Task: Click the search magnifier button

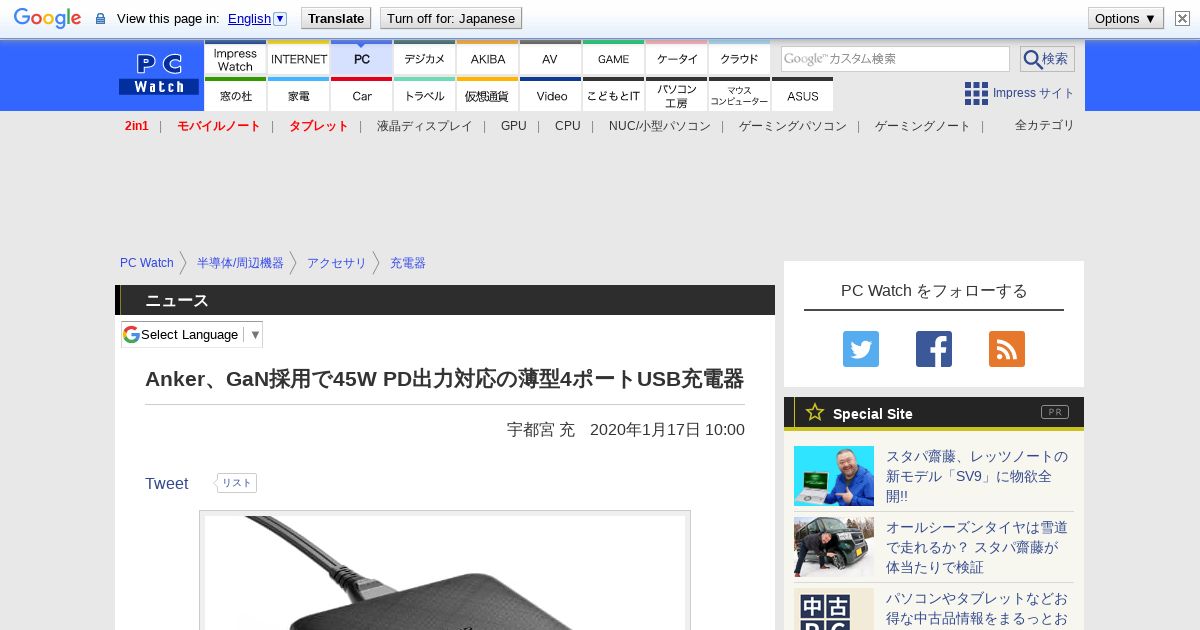Action: pyautogui.click(x=1047, y=59)
